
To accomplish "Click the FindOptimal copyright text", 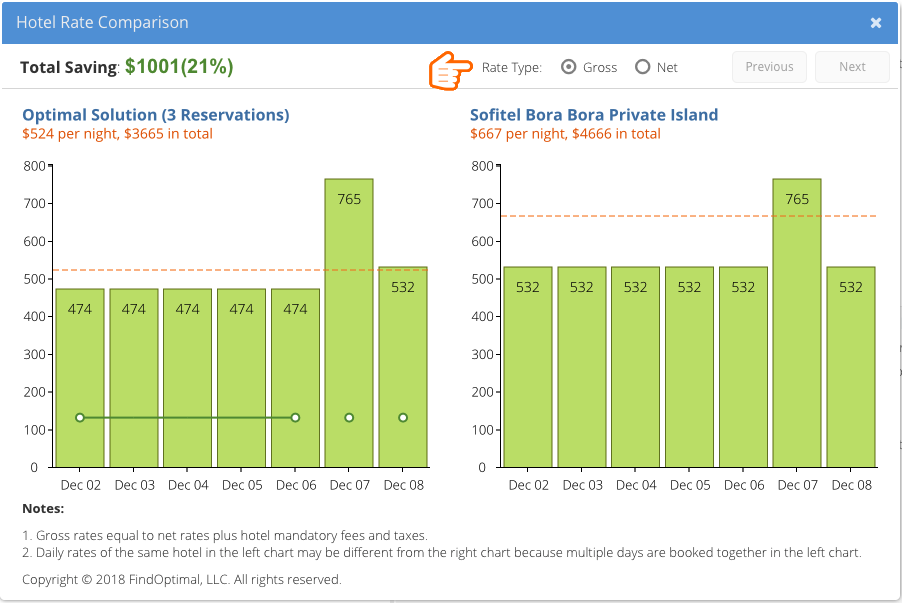I will click(x=182, y=579).
